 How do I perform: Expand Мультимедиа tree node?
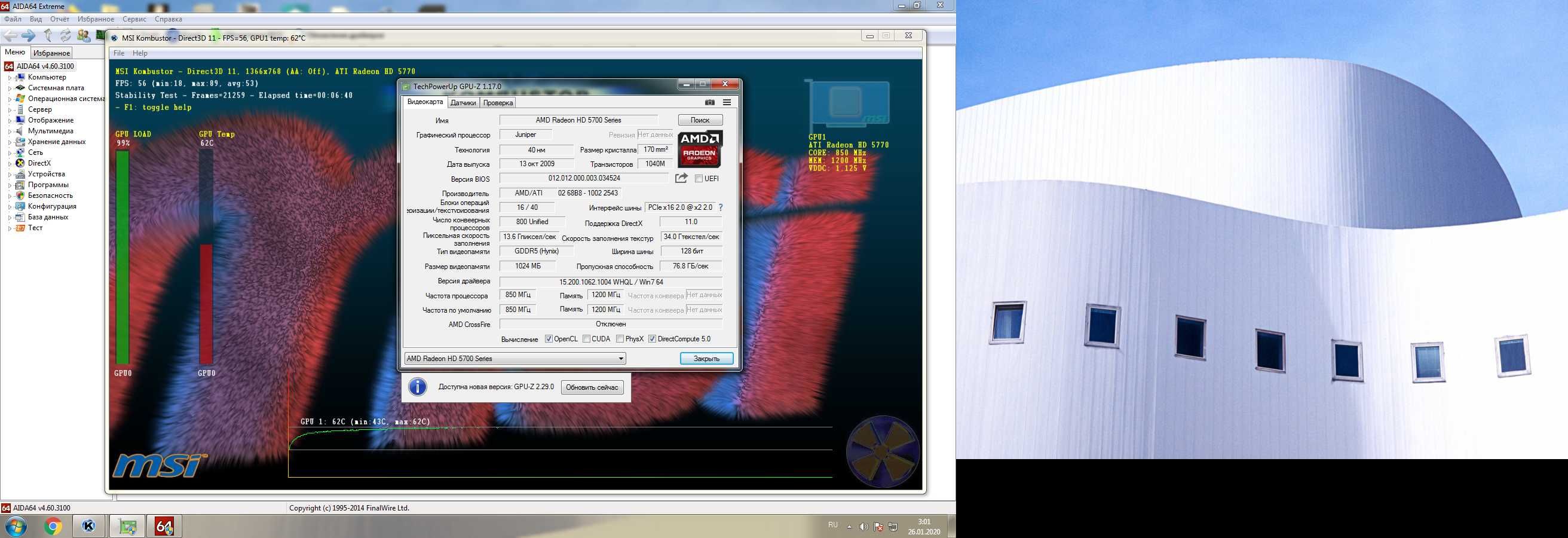(10, 132)
